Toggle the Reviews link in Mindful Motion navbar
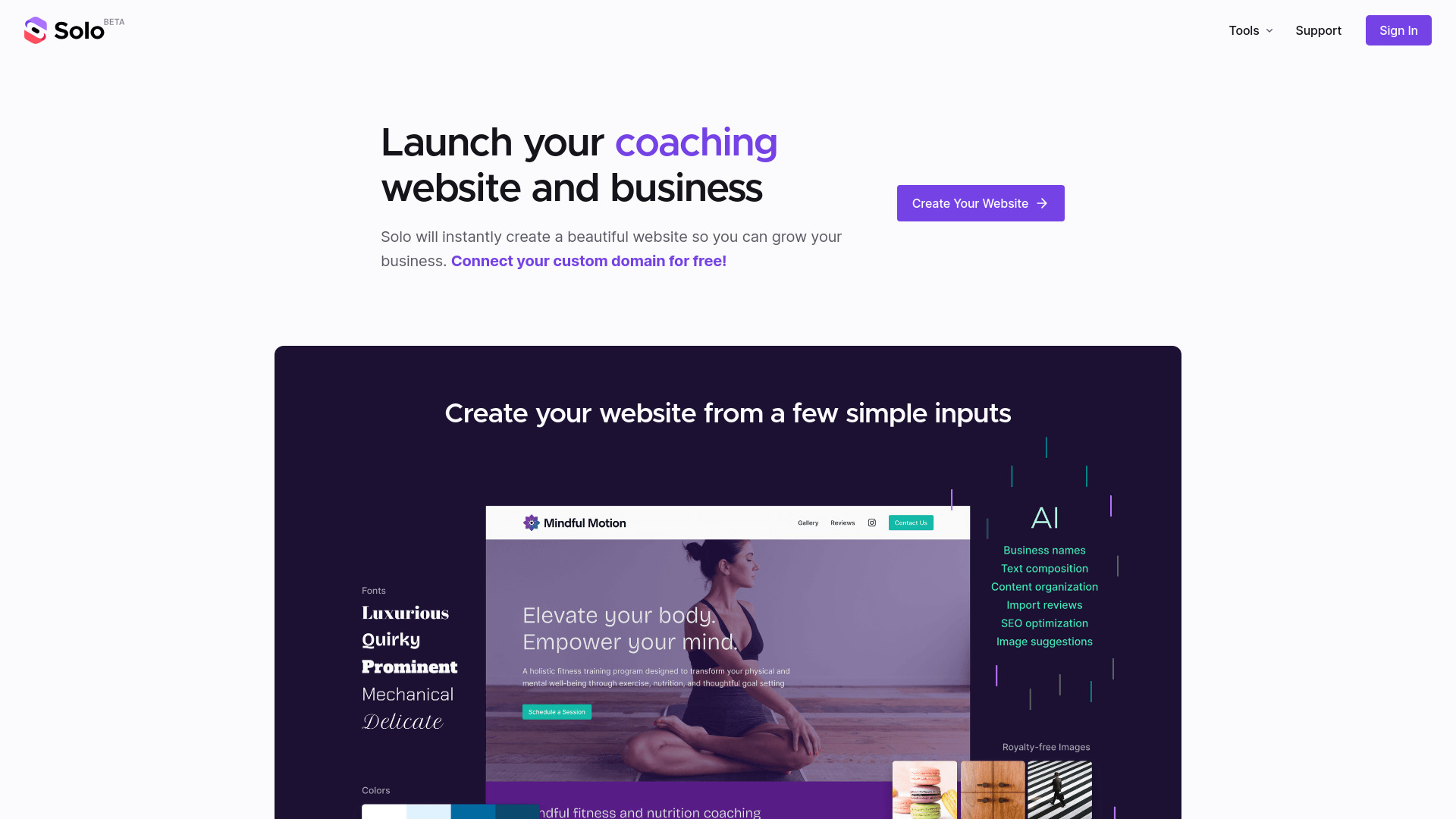The width and height of the screenshot is (1456, 819). click(843, 522)
